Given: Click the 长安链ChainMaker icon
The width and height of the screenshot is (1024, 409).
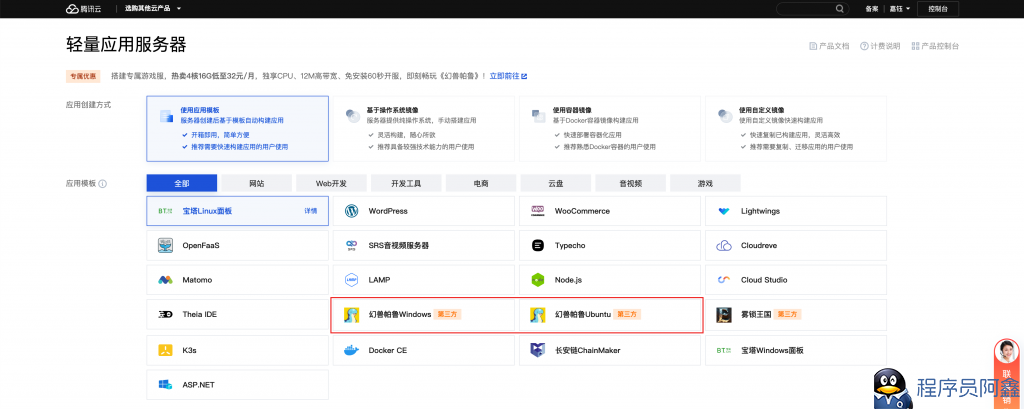Looking at the screenshot, I should 537,350.
